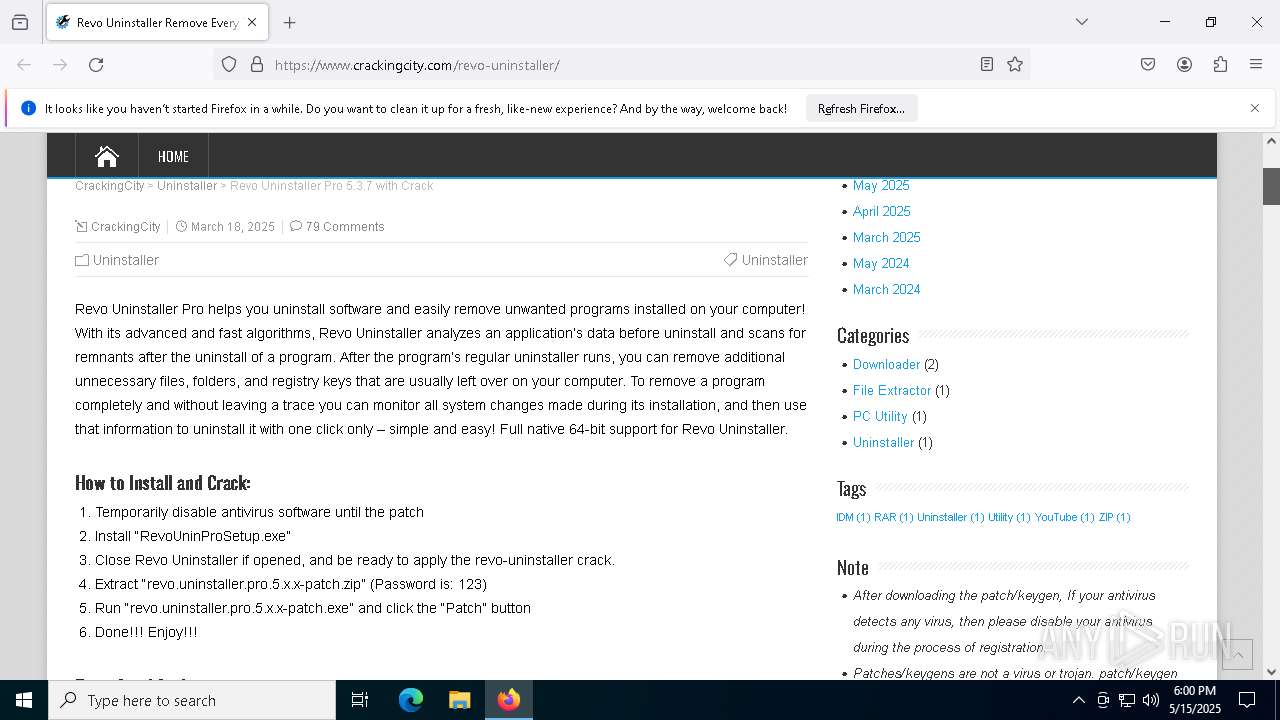The width and height of the screenshot is (1280, 720).
Task: Go back to previous page
Action: point(24,65)
